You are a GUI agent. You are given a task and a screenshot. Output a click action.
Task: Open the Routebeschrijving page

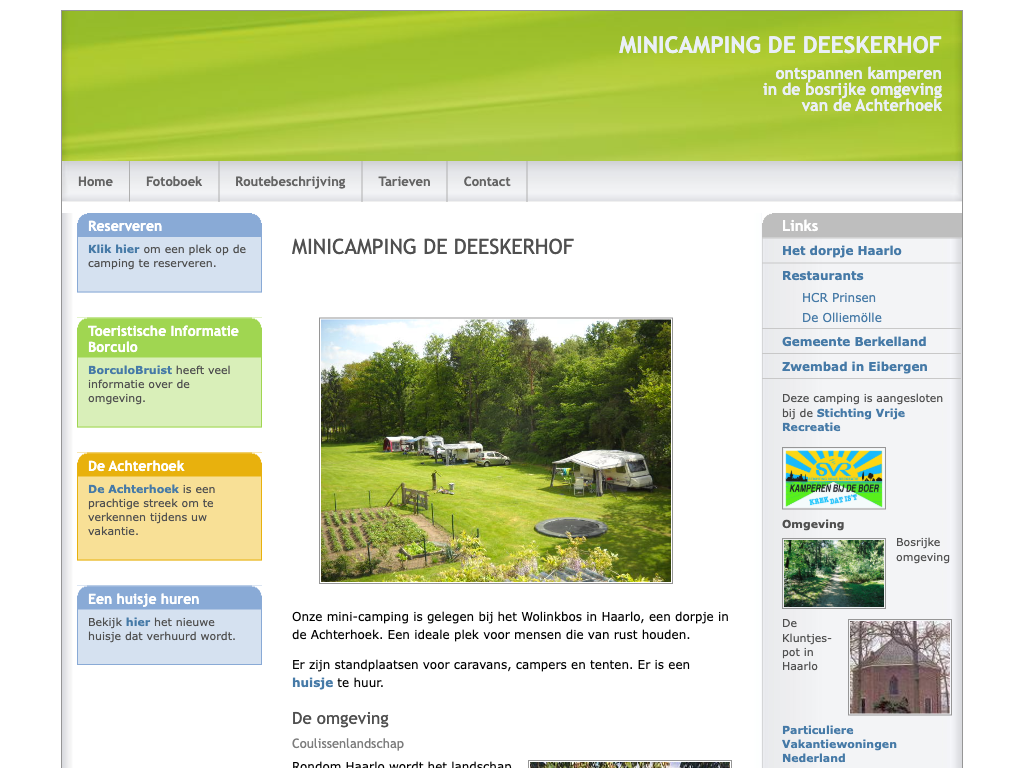[x=290, y=182]
